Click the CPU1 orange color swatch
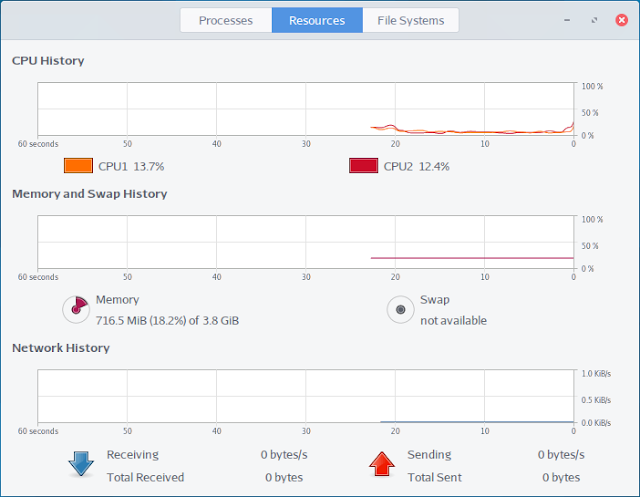The height and width of the screenshot is (497, 640). [78, 166]
